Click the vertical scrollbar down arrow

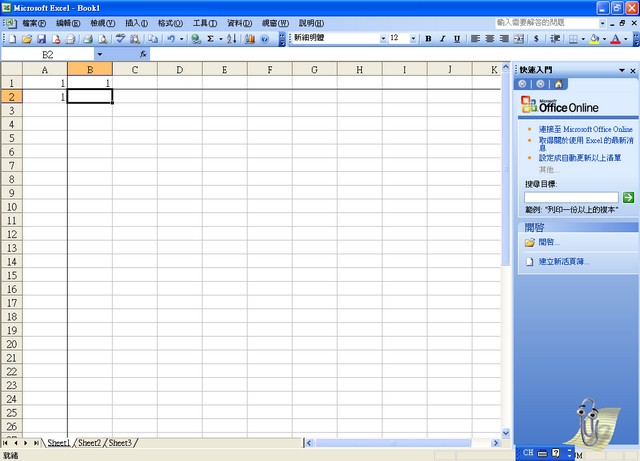[506, 433]
